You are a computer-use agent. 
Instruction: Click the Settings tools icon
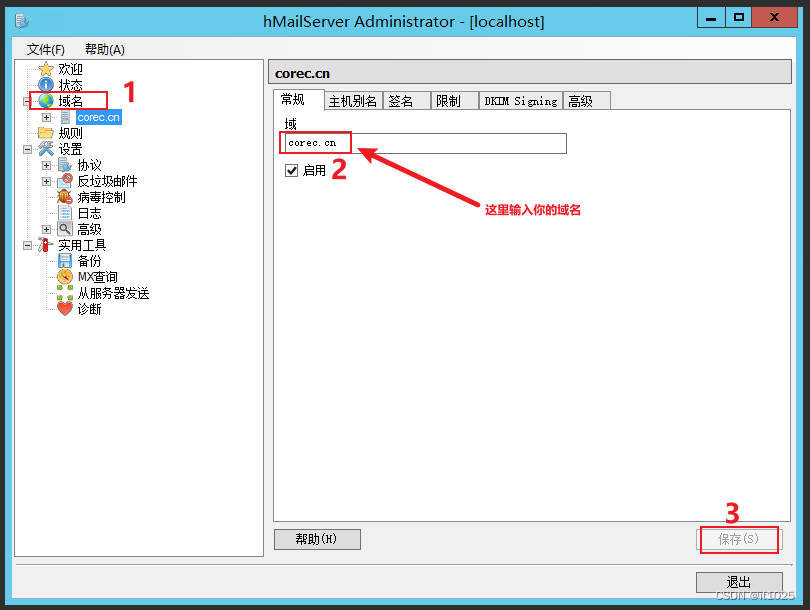[46, 149]
